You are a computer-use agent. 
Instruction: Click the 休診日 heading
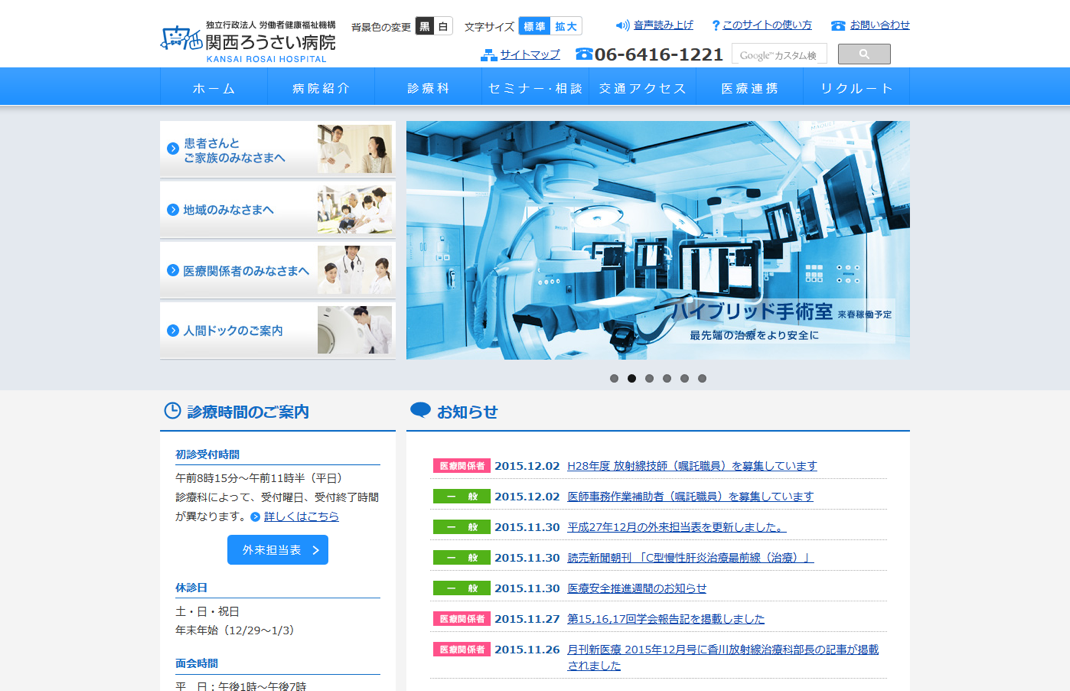191,587
